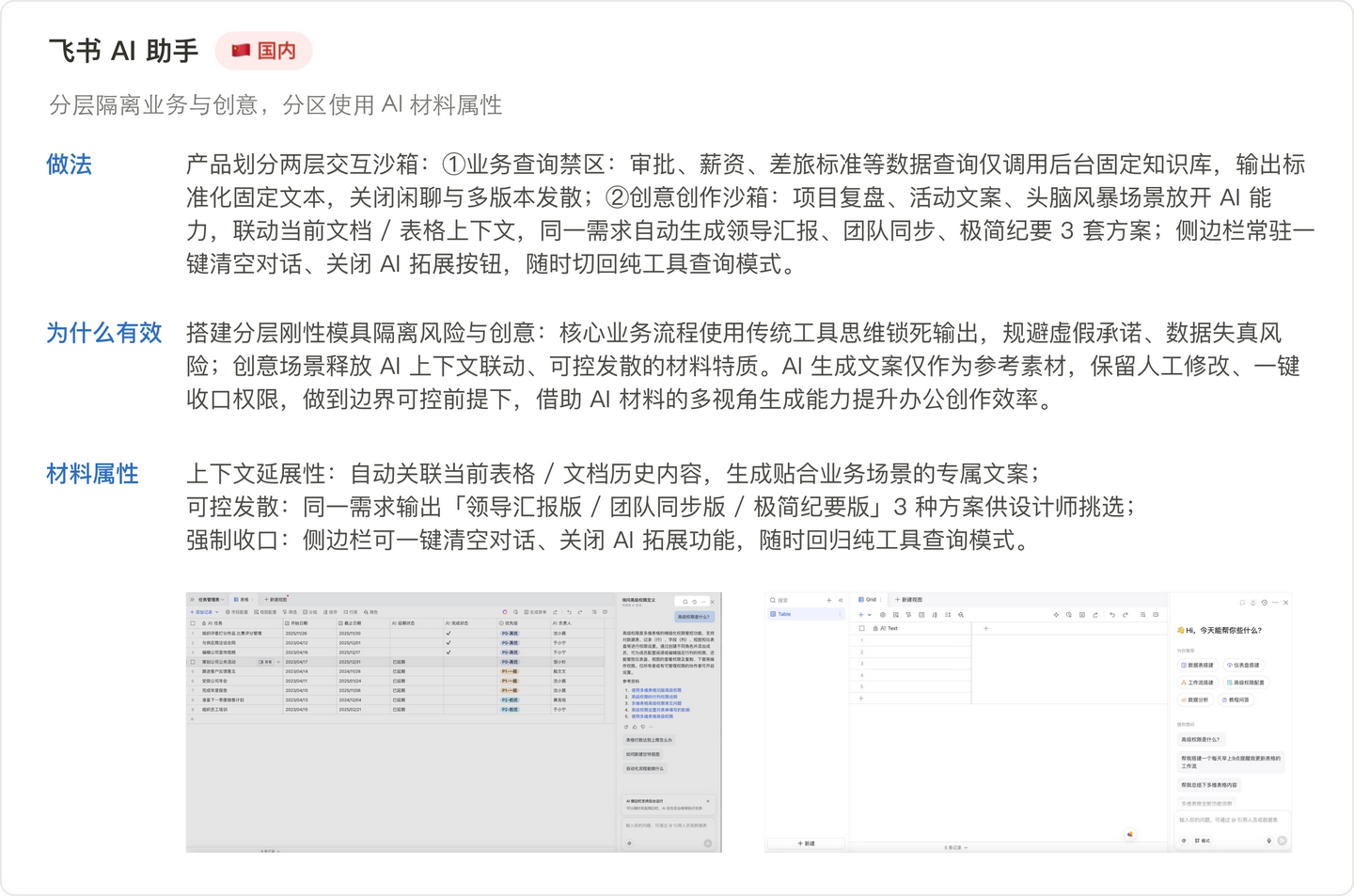Click redo arrow in Grid screenshot toolbar
Image resolution: width=1354 pixels, height=896 pixels.
click(1126, 615)
